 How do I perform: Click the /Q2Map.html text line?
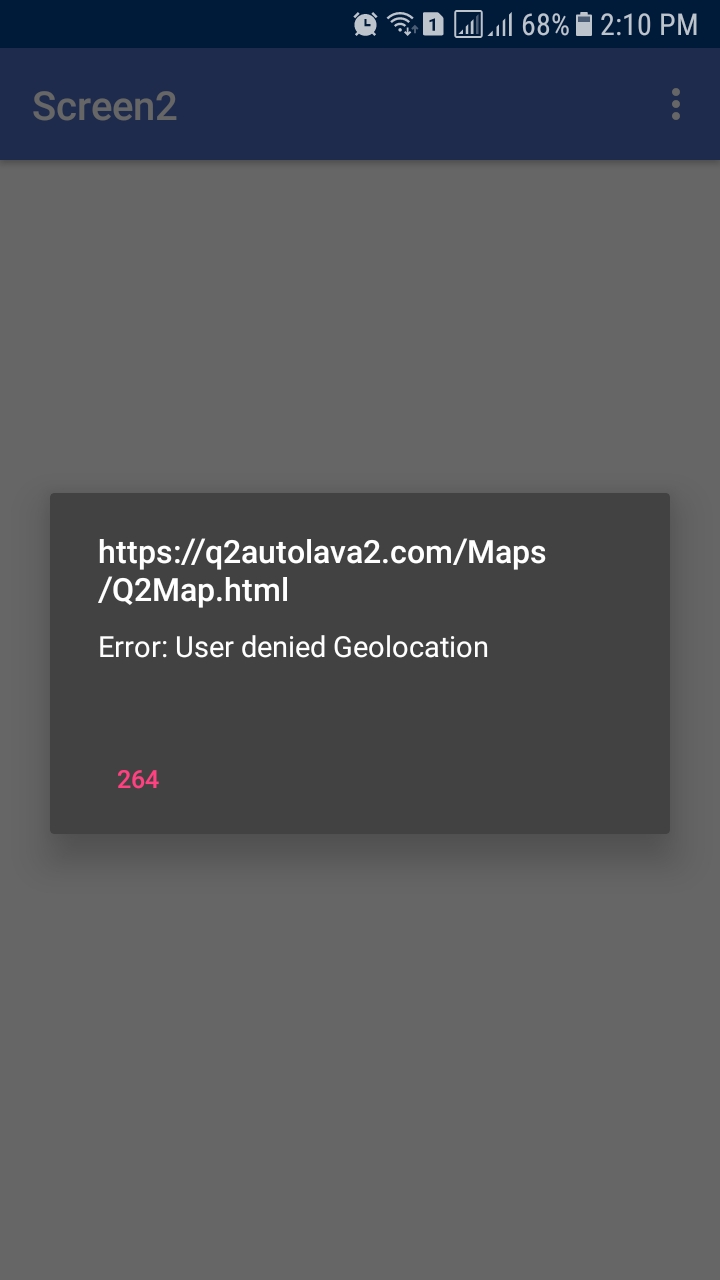(x=194, y=591)
